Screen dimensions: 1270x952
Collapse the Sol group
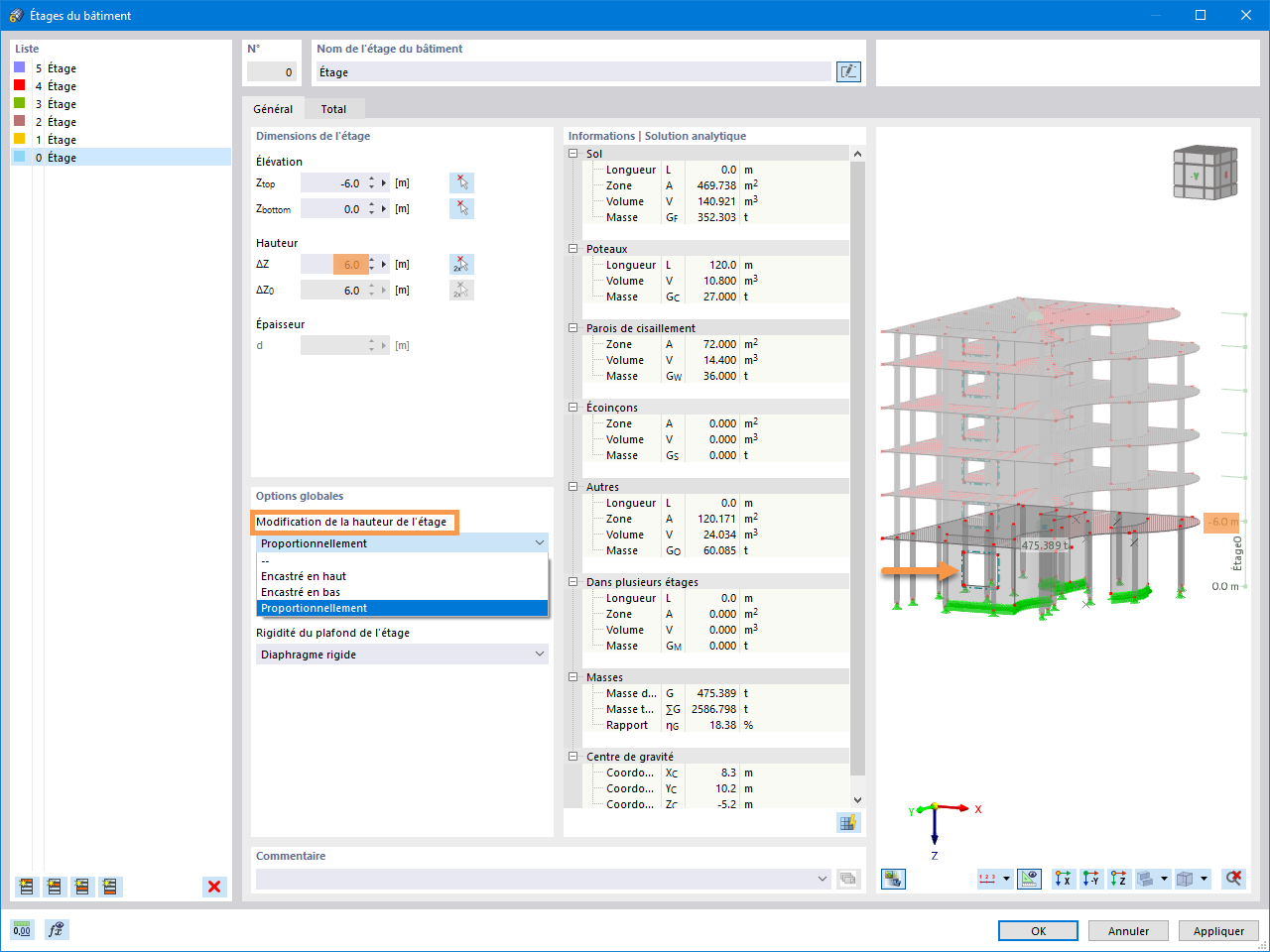572,154
